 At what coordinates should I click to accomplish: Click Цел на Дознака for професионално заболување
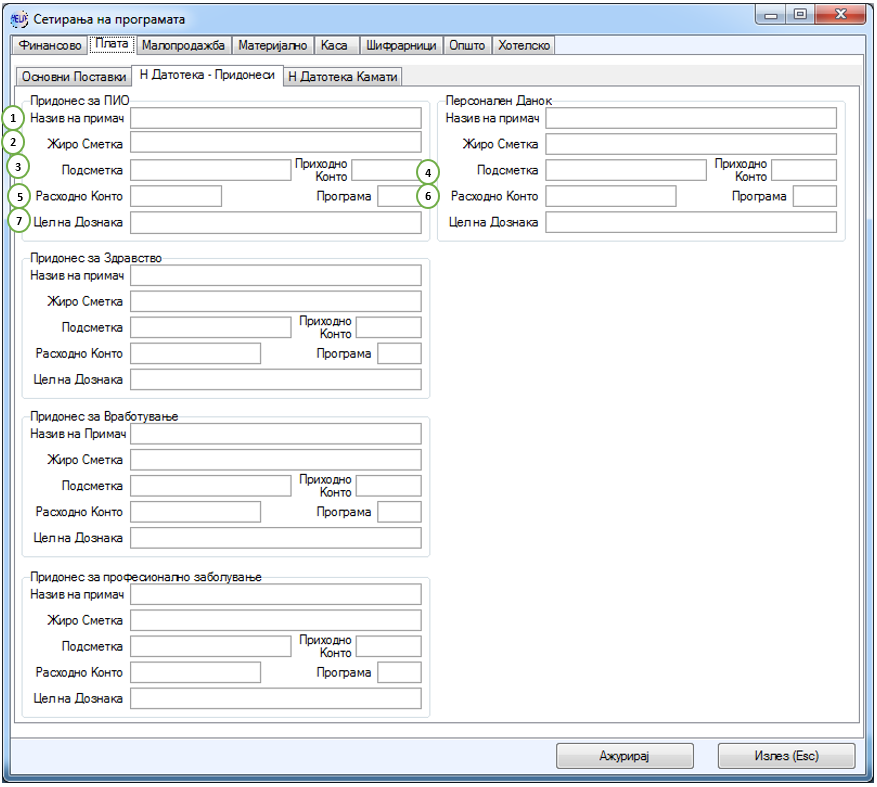pos(276,698)
